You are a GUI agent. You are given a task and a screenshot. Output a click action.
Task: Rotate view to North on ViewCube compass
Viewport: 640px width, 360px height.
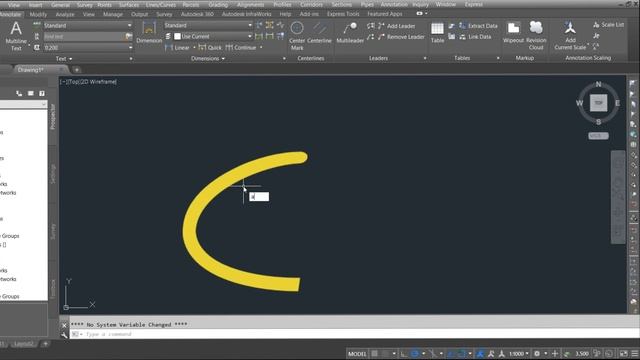point(598,84)
